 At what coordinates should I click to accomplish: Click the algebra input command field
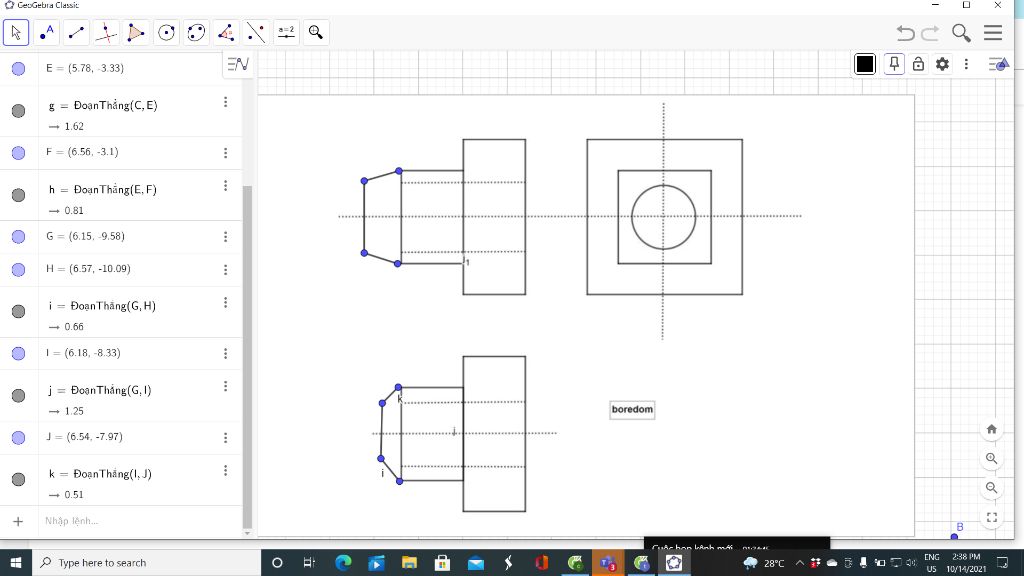[x=140, y=521]
